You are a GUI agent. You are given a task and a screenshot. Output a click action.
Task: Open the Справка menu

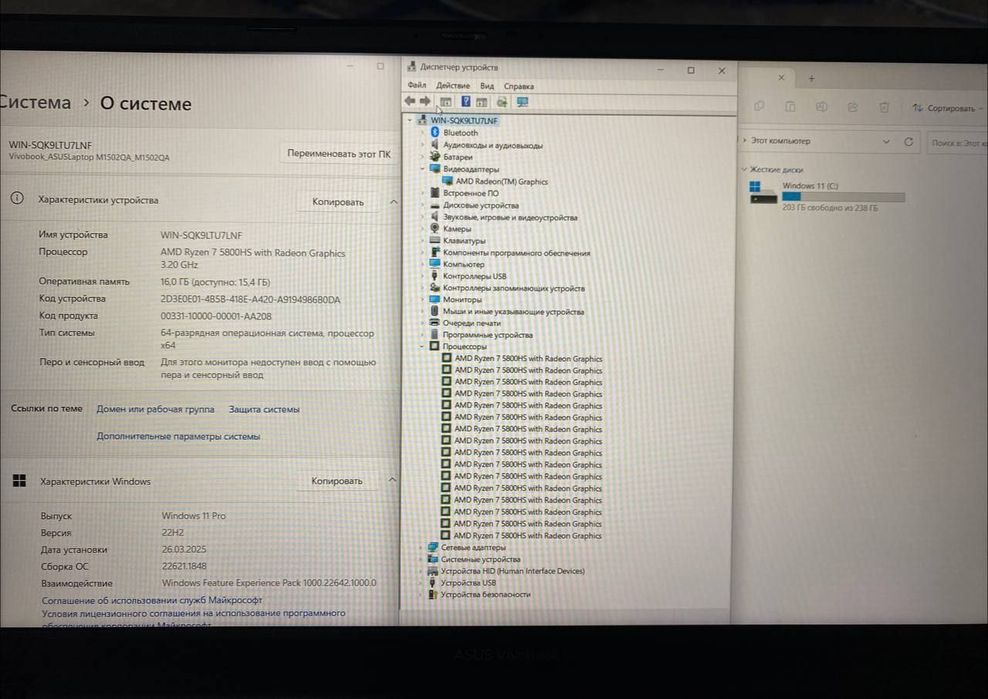(x=519, y=86)
